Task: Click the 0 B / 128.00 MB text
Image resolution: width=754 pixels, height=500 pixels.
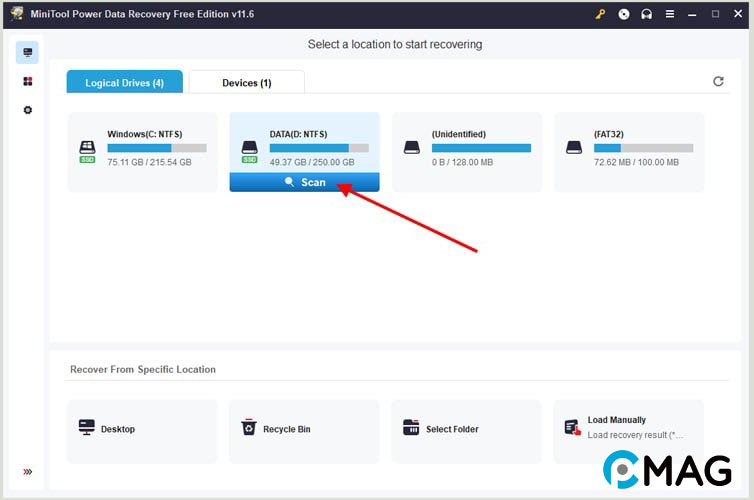Action: click(x=462, y=162)
